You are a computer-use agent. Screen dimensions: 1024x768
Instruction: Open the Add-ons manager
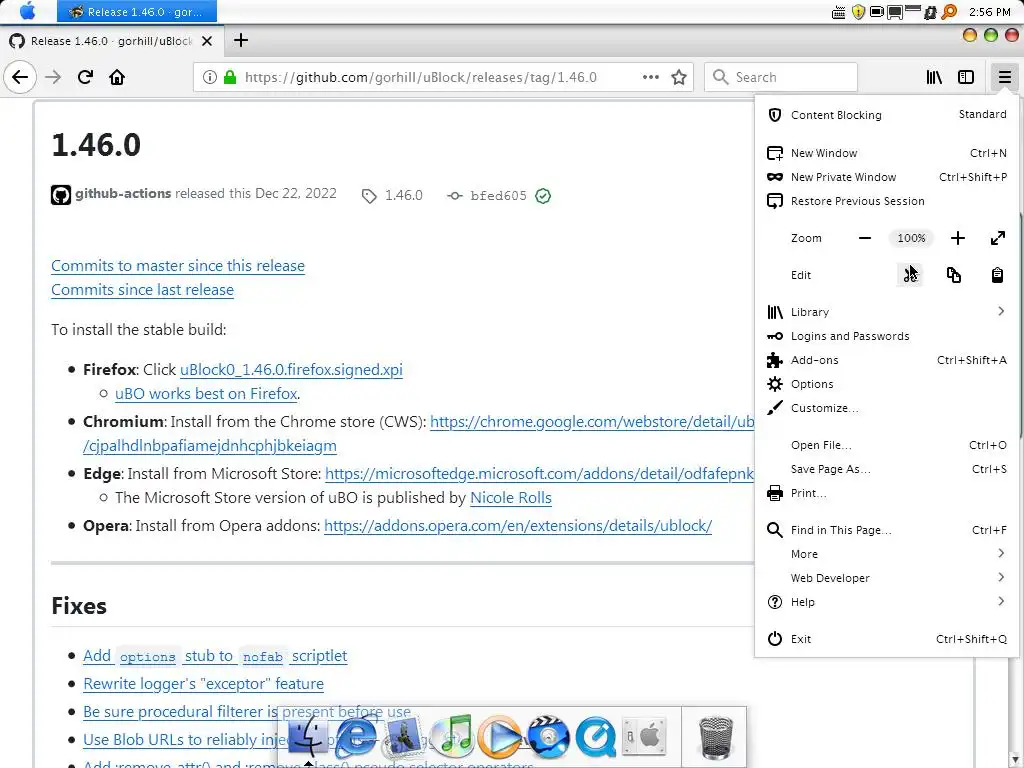pos(886,360)
